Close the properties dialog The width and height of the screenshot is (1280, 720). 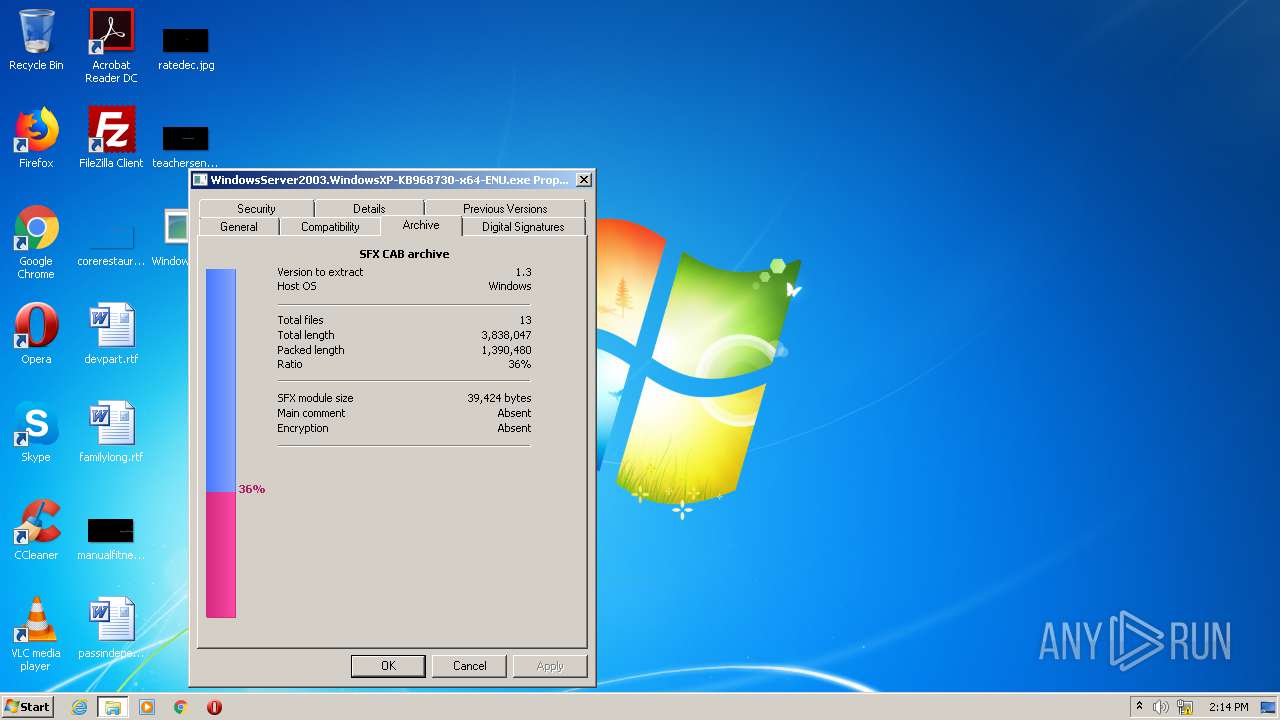(584, 180)
